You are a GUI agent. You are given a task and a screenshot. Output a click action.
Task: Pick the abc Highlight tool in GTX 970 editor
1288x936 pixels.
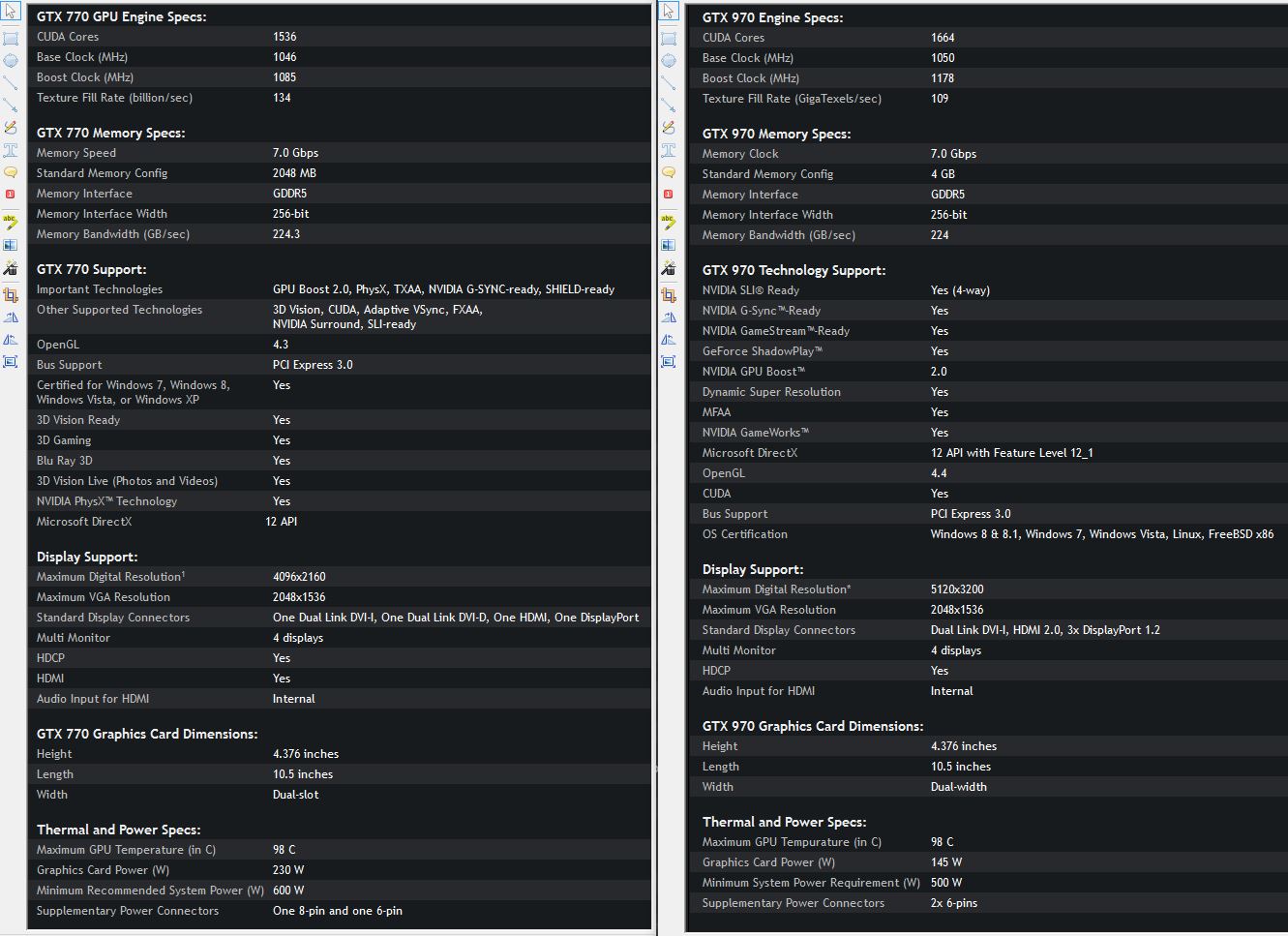click(x=669, y=222)
